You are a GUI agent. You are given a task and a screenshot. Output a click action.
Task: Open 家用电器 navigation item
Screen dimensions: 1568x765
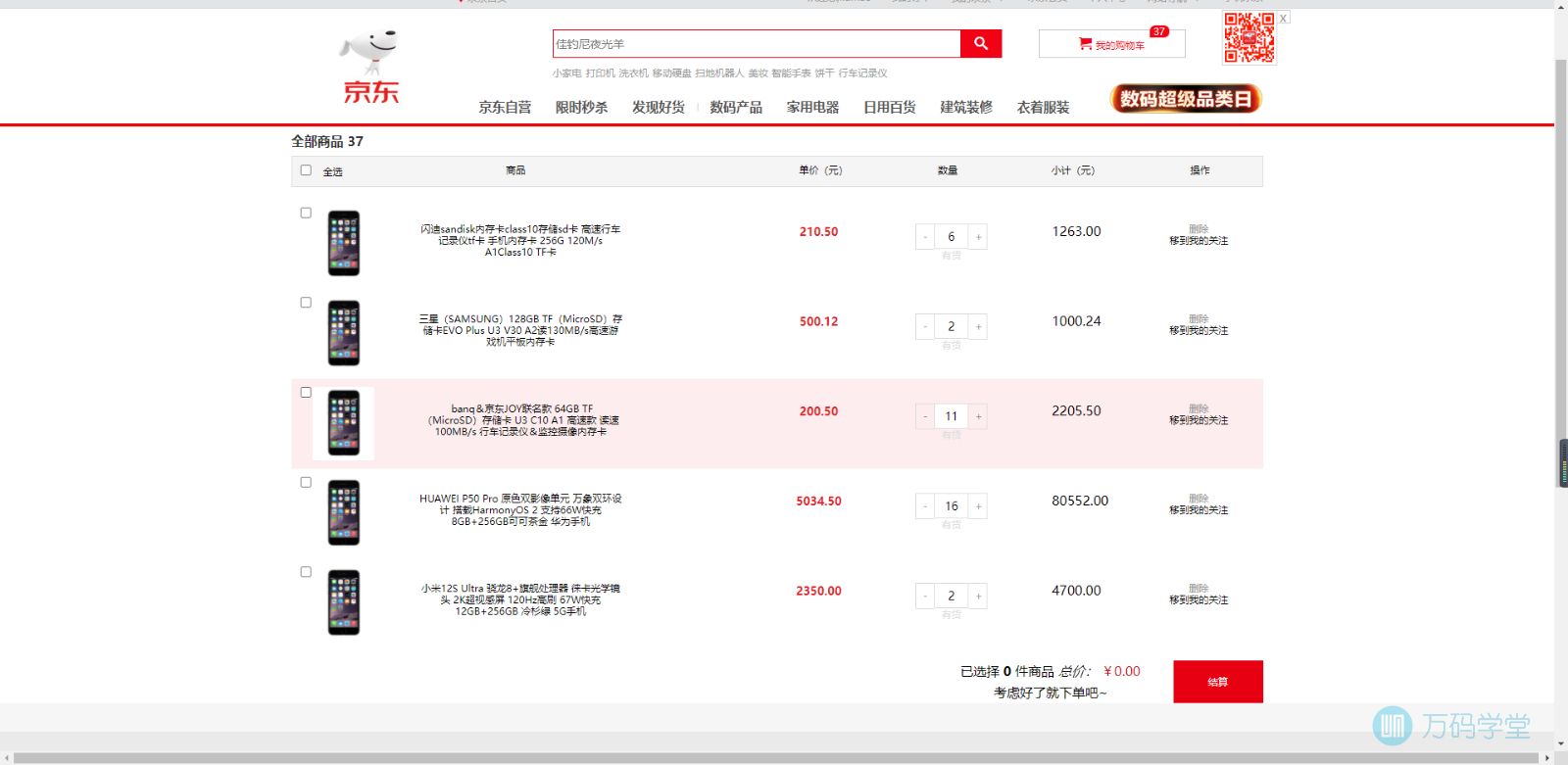812,108
